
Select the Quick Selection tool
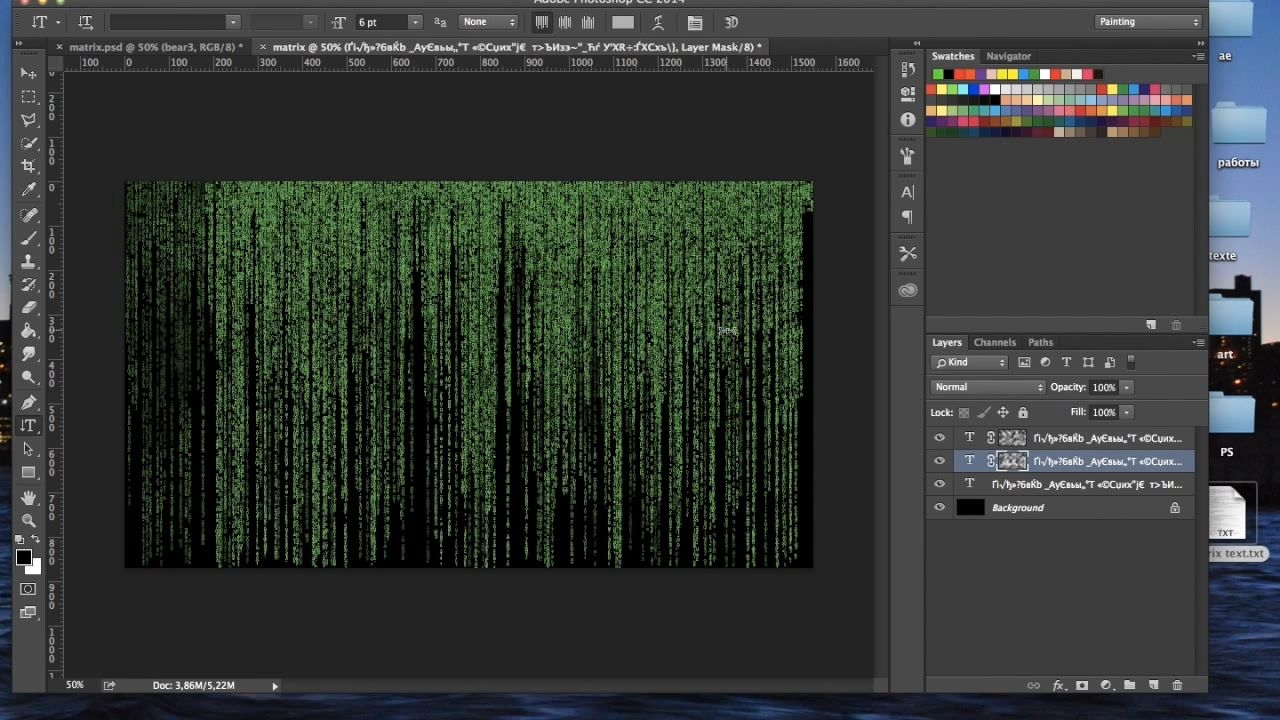[x=28, y=143]
